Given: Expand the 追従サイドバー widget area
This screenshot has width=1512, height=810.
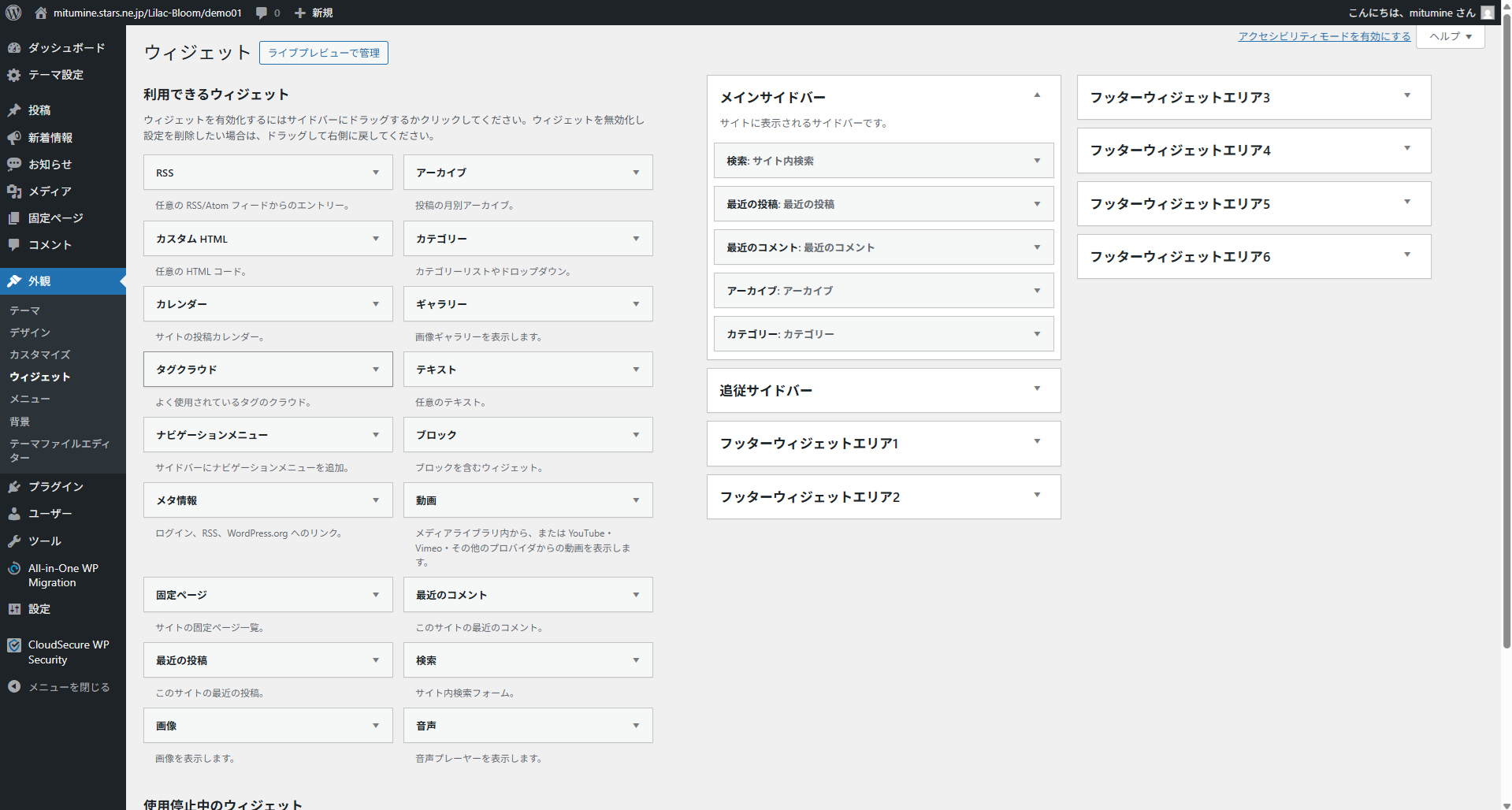Looking at the screenshot, I should [x=1037, y=389].
